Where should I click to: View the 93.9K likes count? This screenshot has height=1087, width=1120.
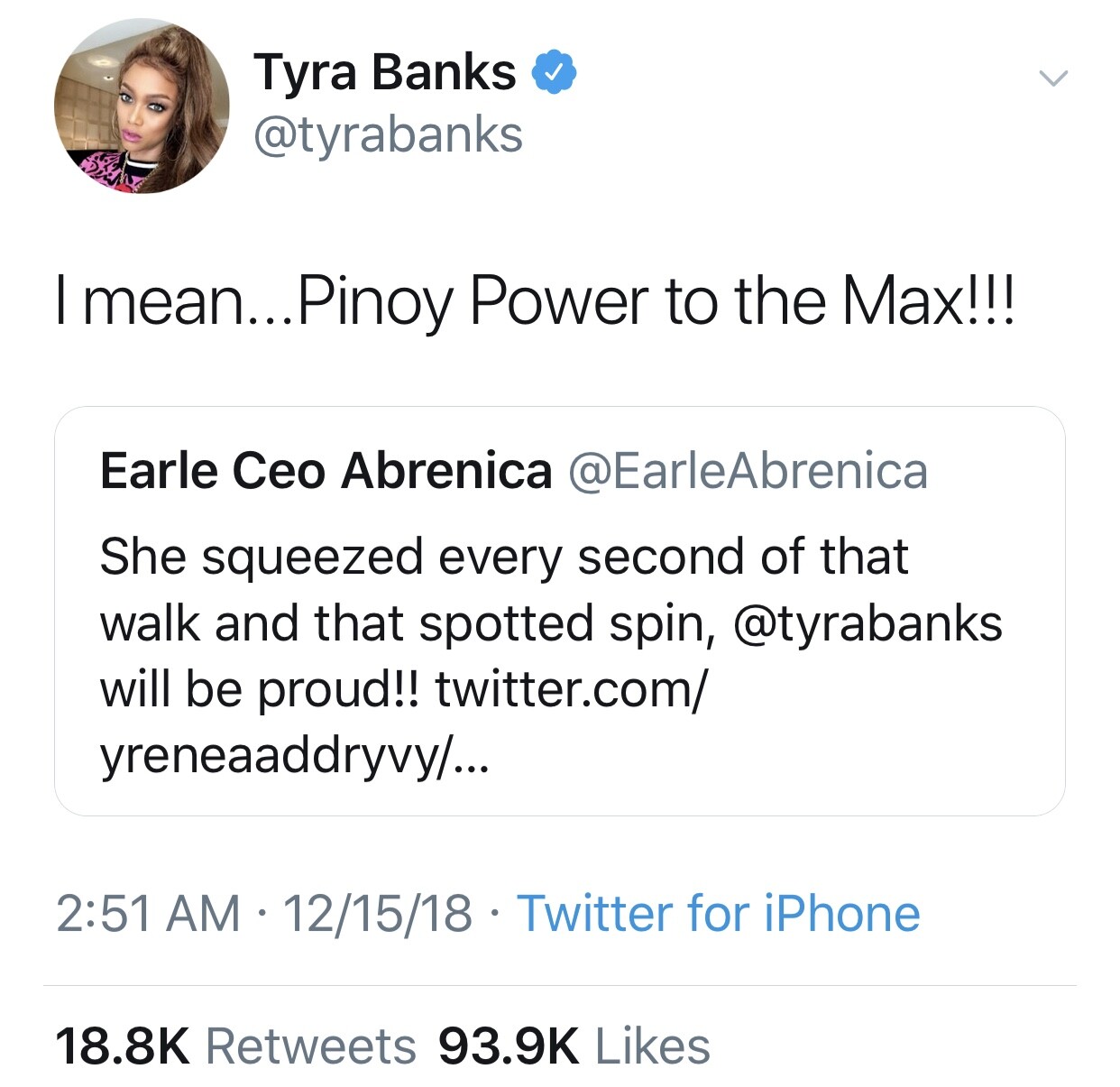(509, 1046)
